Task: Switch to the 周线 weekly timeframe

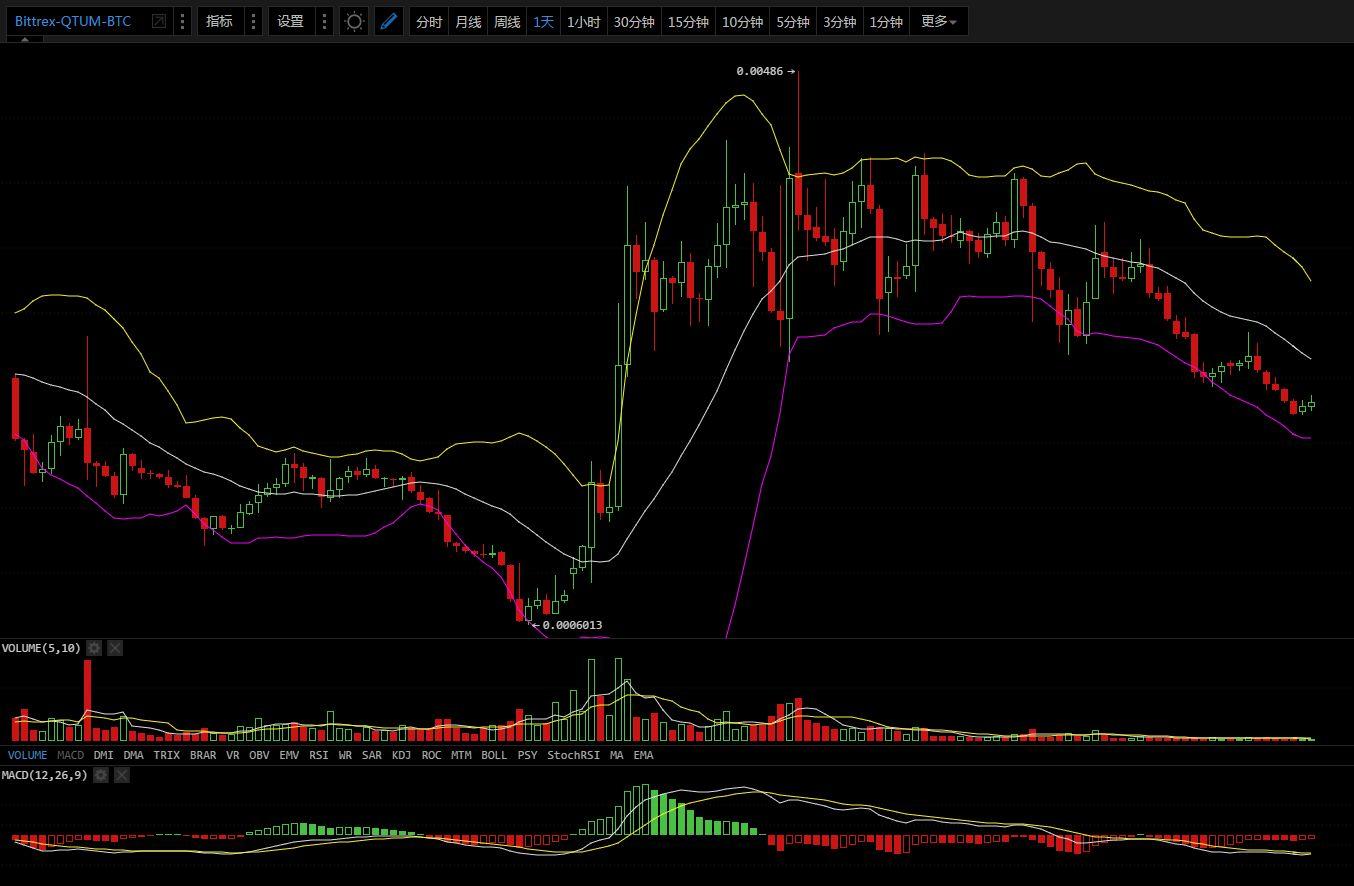Action: point(507,21)
